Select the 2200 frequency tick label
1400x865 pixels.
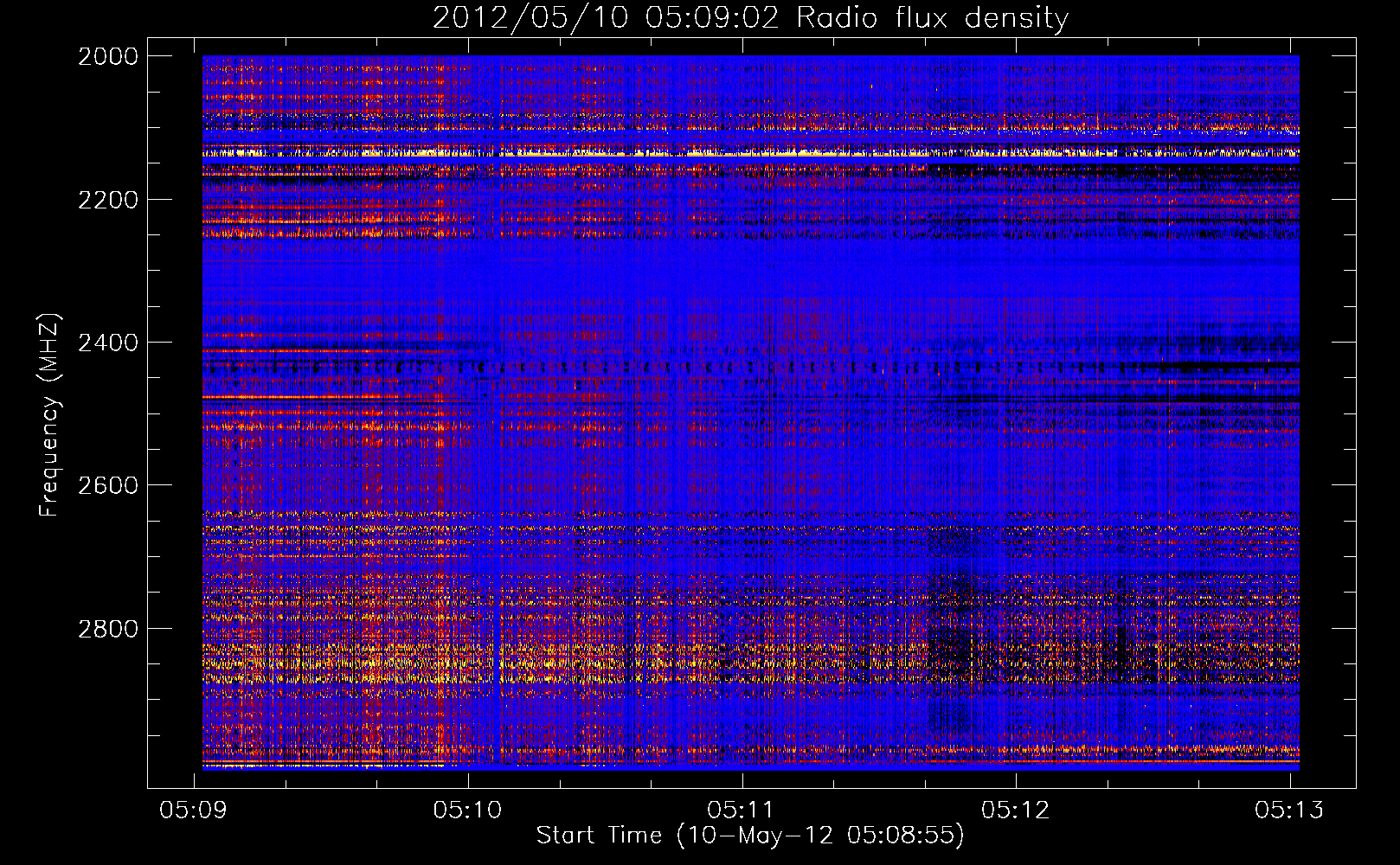click(108, 200)
